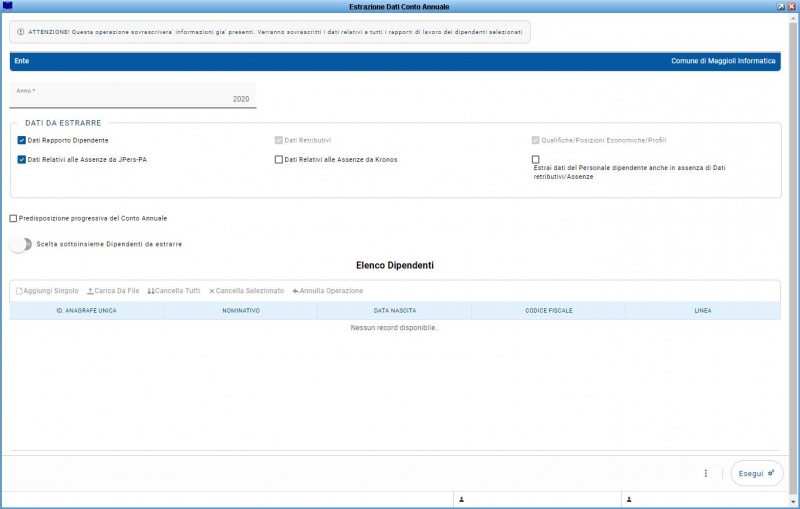The image size is (800, 509).
Task: Click the Aggiungi Singolo toolbar item
Action: 48,291
